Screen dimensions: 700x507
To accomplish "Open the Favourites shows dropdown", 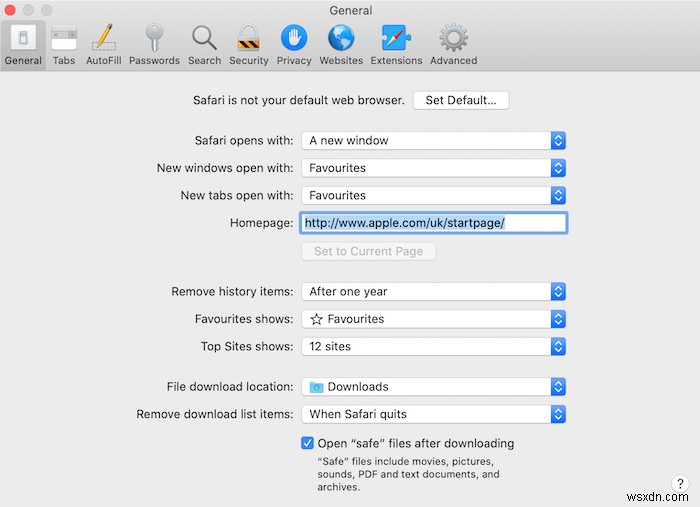I will coord(433,319).
